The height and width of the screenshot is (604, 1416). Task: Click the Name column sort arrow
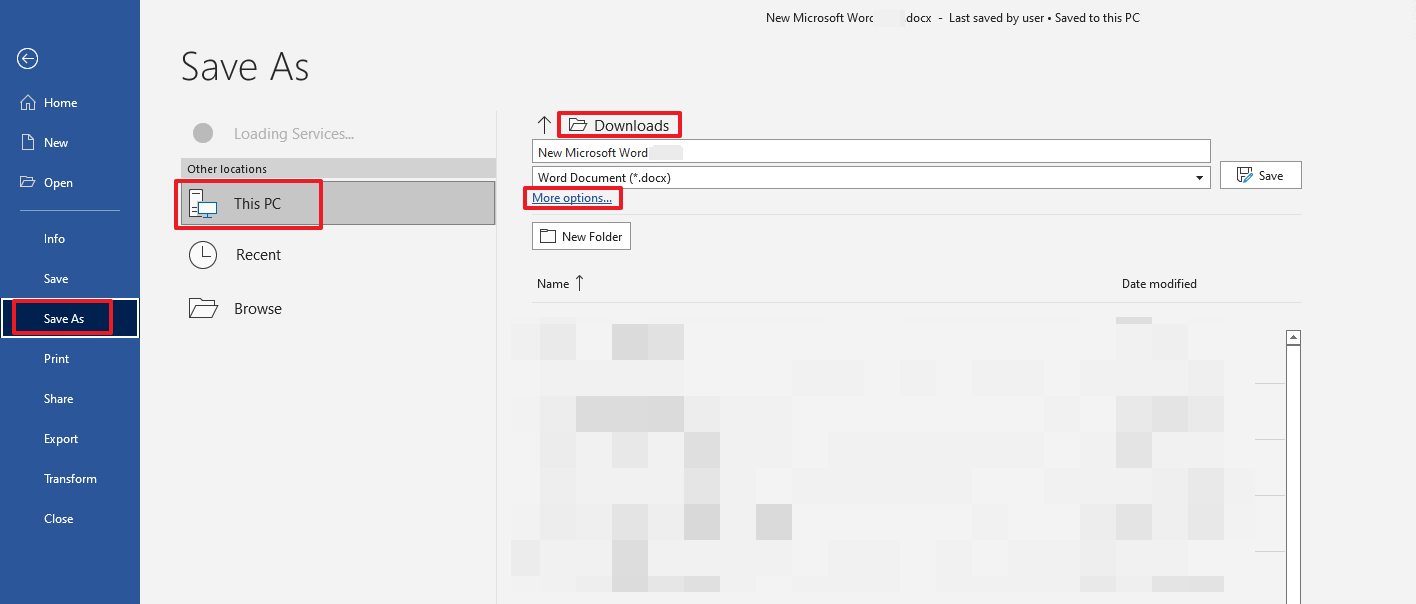click(579, 283)
